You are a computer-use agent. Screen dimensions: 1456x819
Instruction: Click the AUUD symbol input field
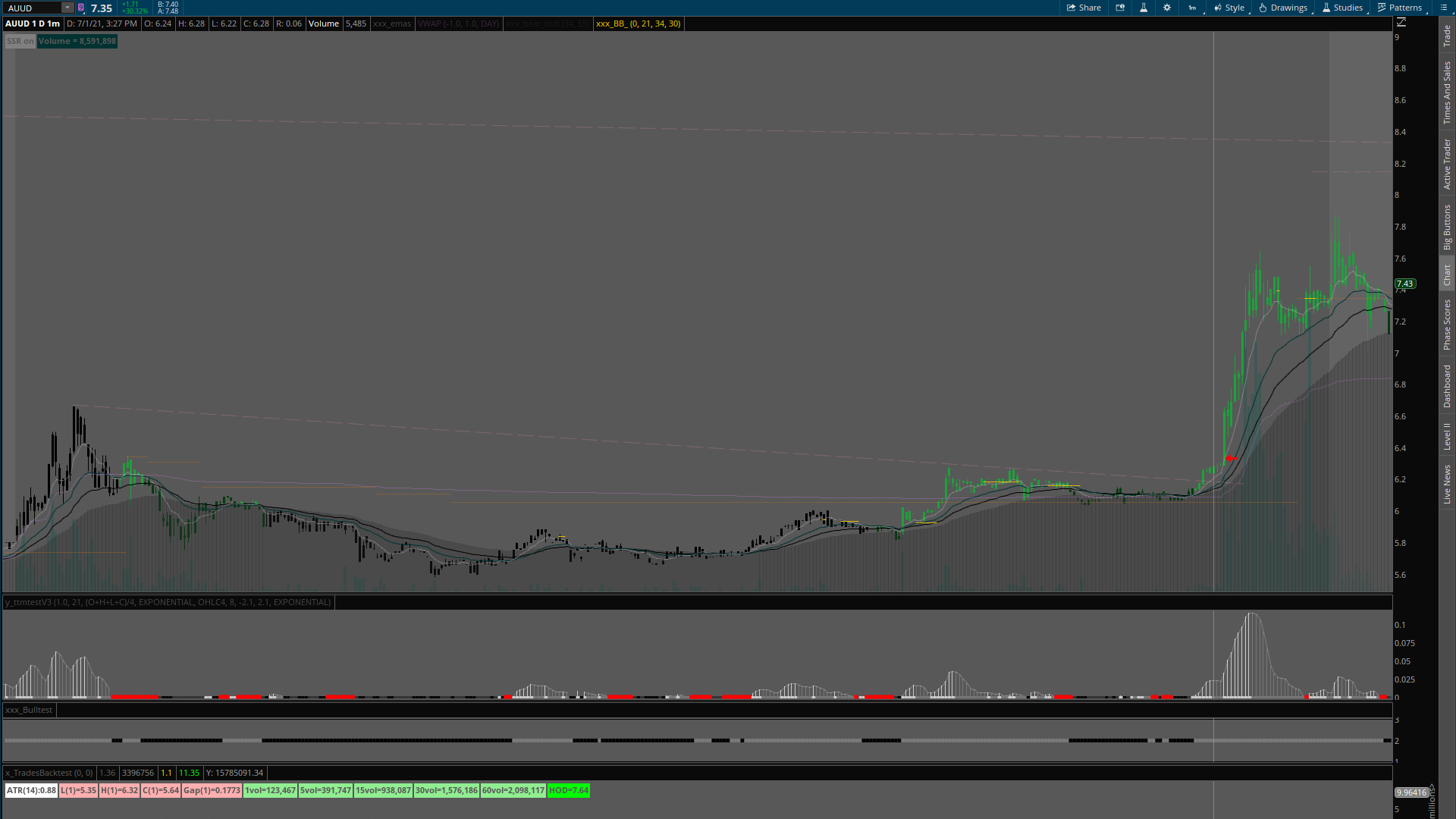click(x=32, y=8)
